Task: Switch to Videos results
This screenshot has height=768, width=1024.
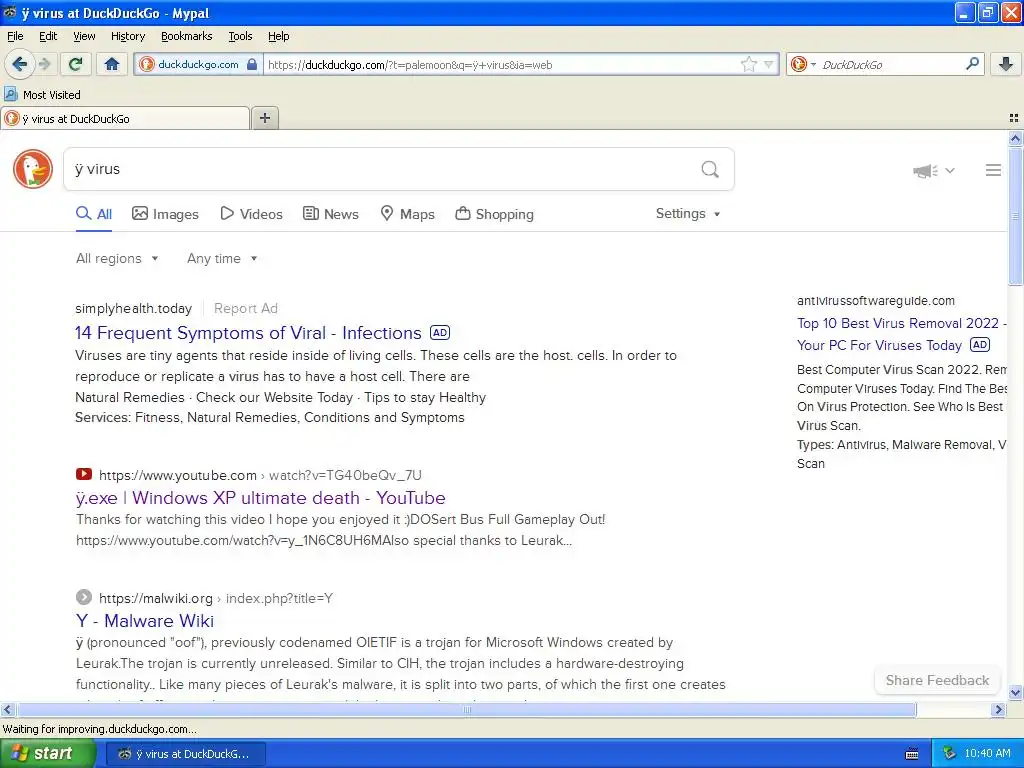Action: [251, 214]
